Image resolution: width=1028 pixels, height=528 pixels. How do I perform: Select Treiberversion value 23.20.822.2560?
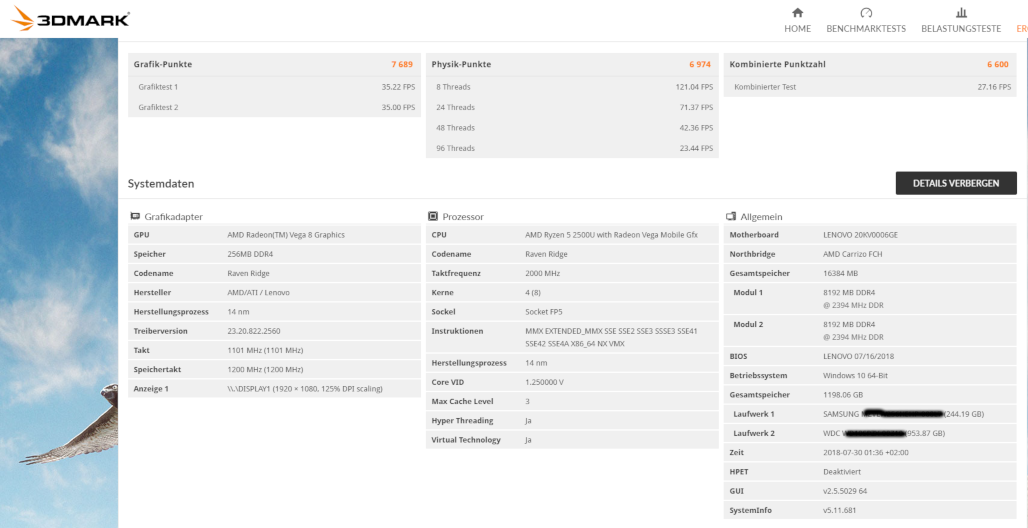(x=254, y=331)
